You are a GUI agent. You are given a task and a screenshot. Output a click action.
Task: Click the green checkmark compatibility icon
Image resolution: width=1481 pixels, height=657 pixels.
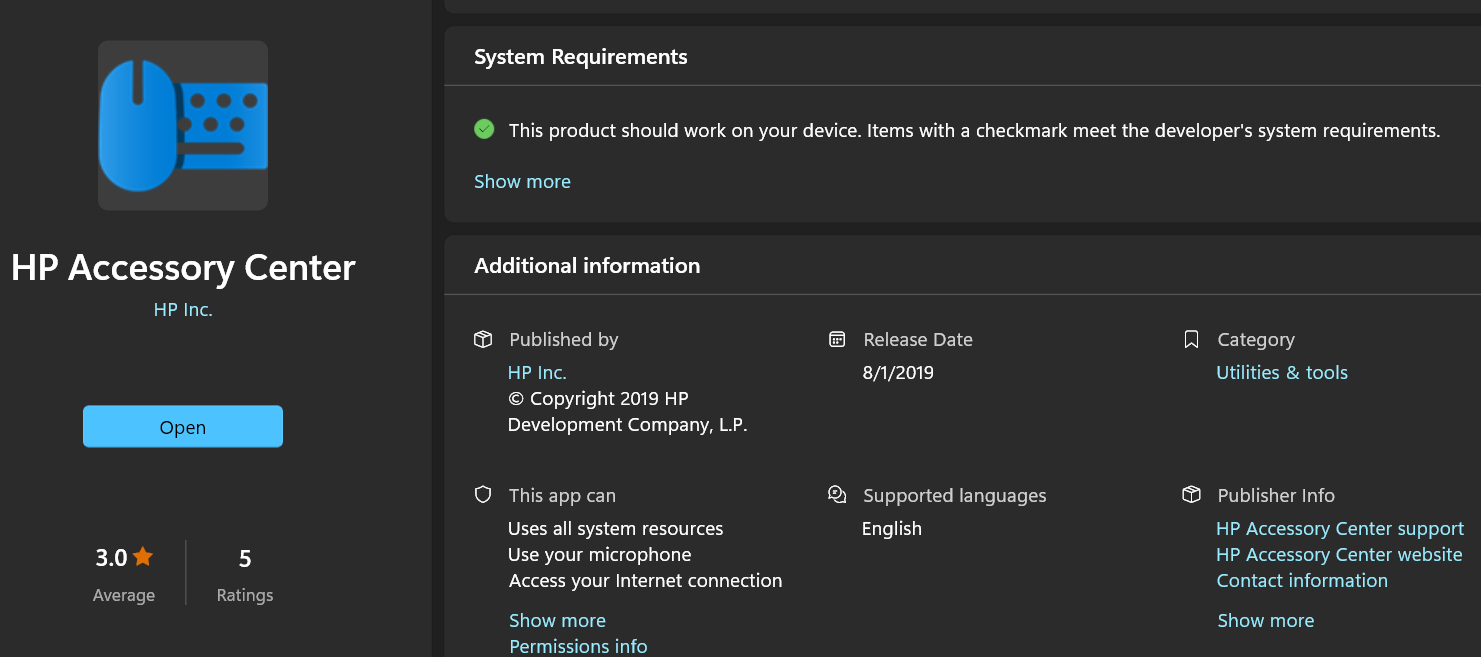click(484, 129)
